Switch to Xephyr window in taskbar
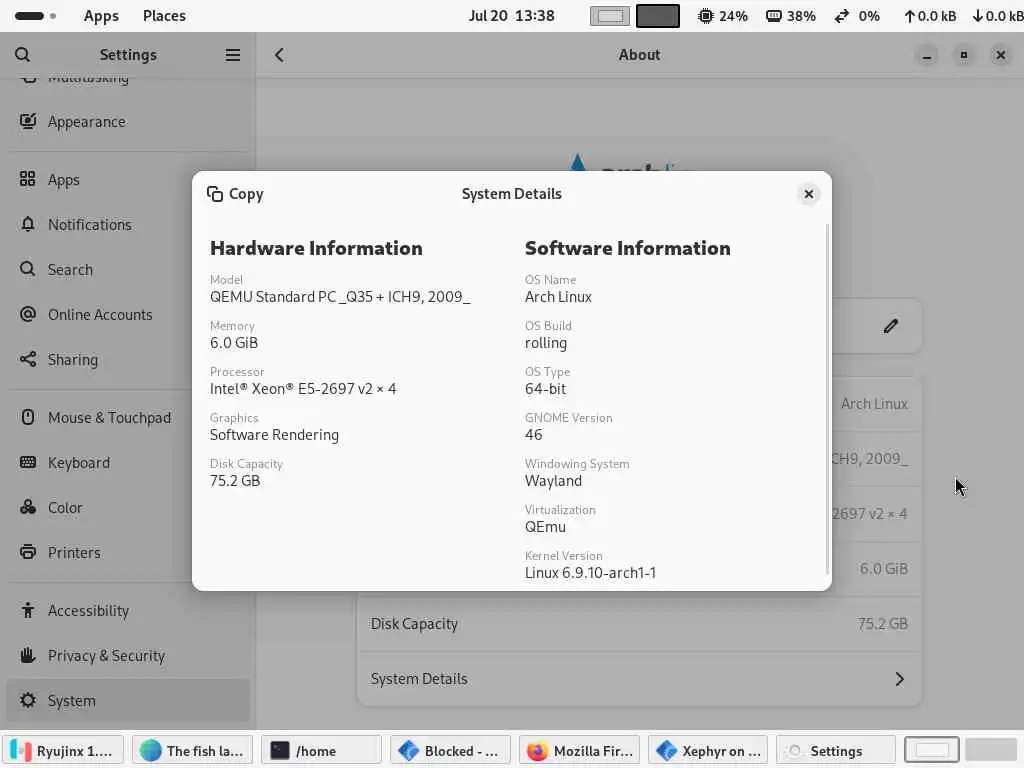 709,751
